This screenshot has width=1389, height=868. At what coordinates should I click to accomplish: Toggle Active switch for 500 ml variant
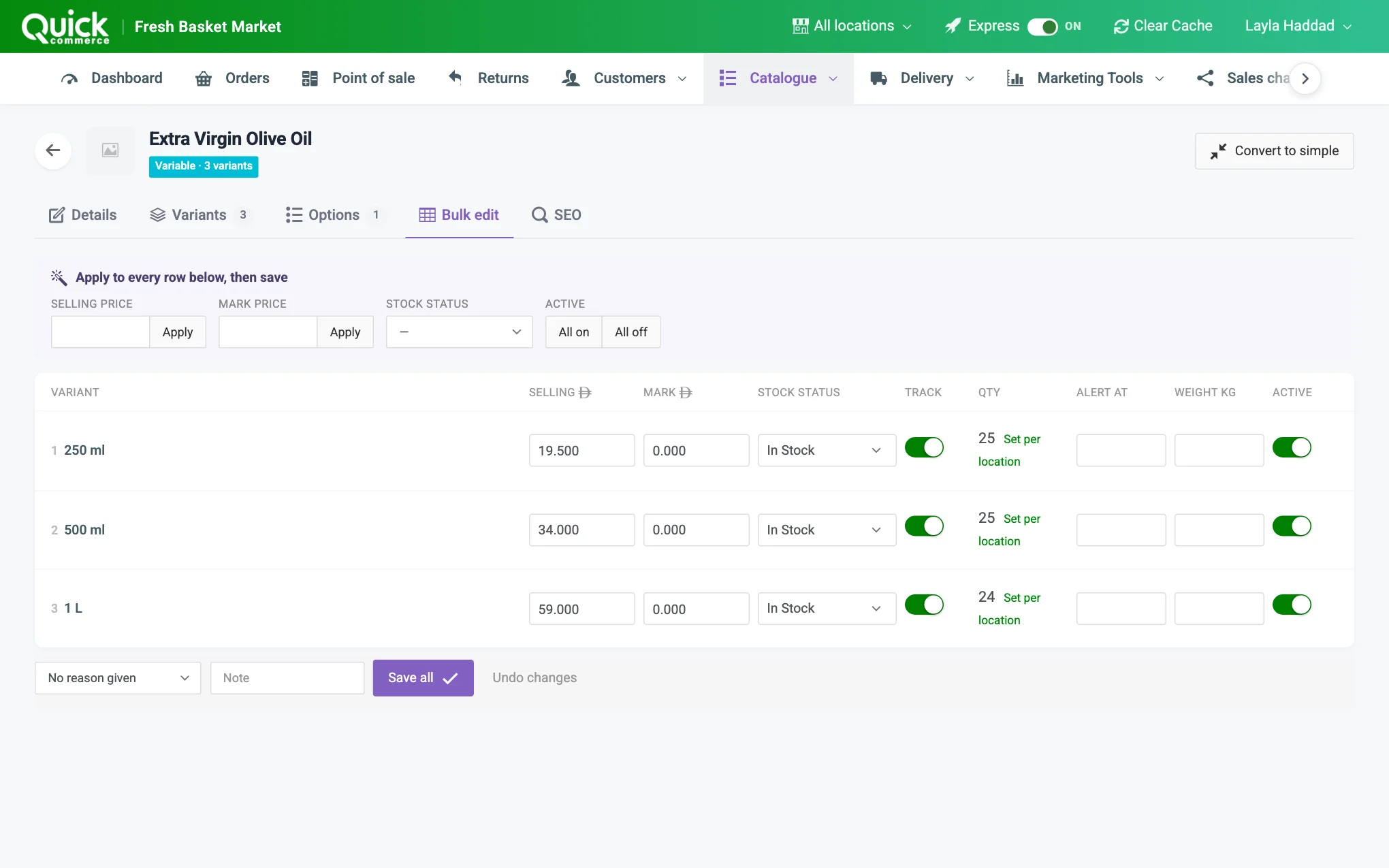point(1292,526)
